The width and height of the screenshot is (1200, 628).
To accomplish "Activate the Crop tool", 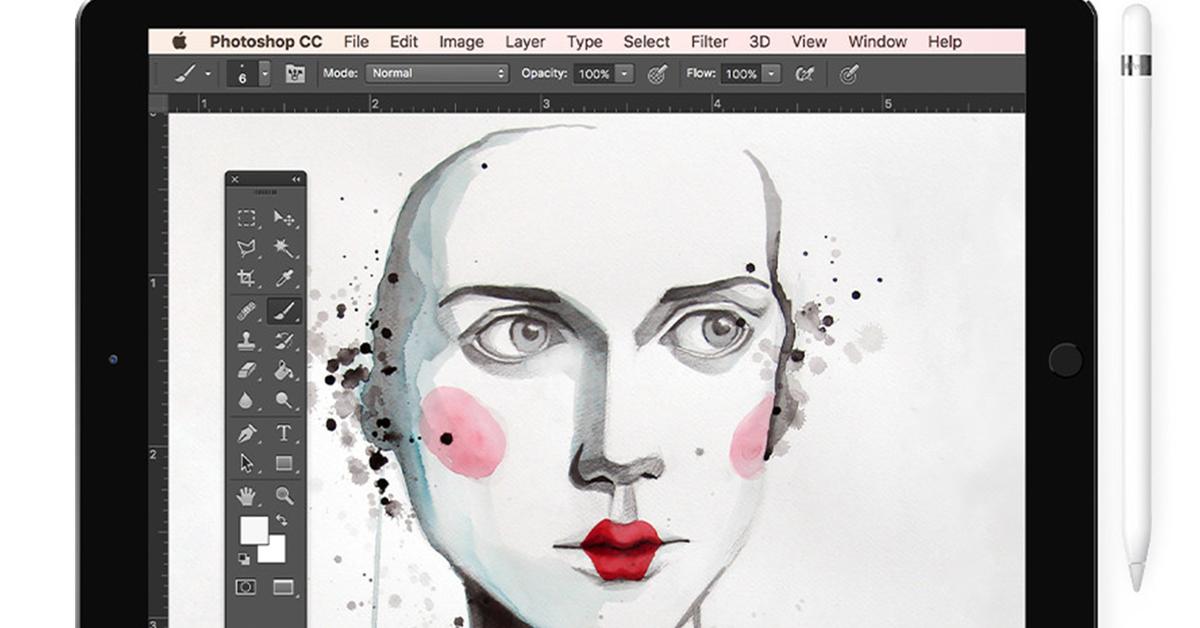I will pyautogui.click(x=246, y=279).
